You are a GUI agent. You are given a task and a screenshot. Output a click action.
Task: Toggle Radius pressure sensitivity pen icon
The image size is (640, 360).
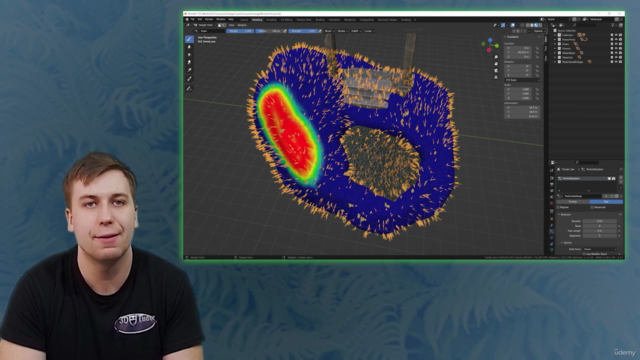tap(285, 31)
